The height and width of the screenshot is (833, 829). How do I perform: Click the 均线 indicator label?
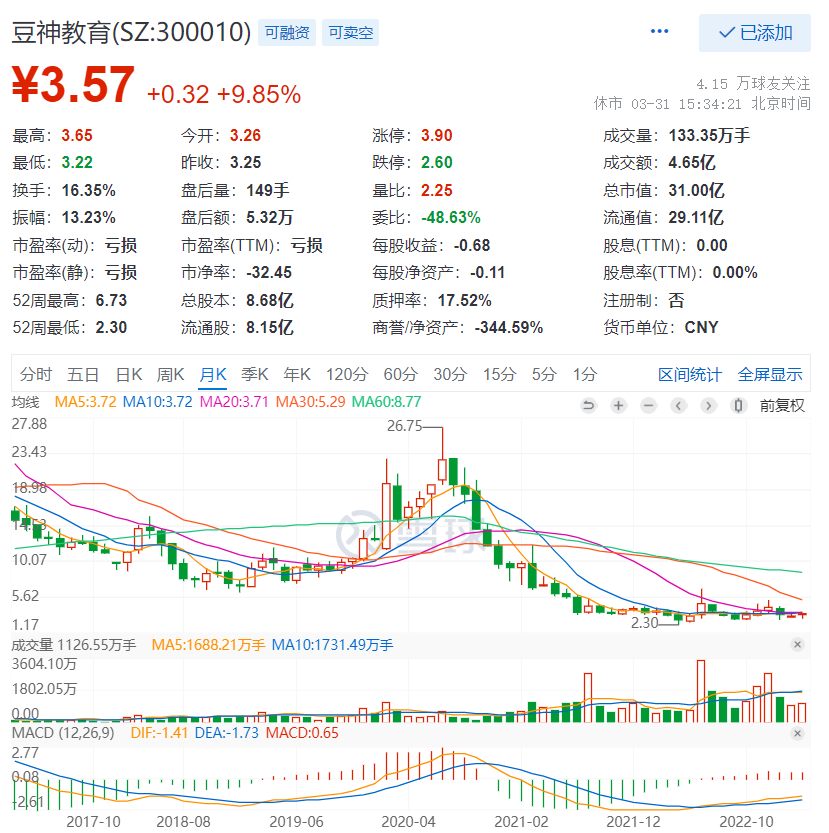click(x=26, y=402)
